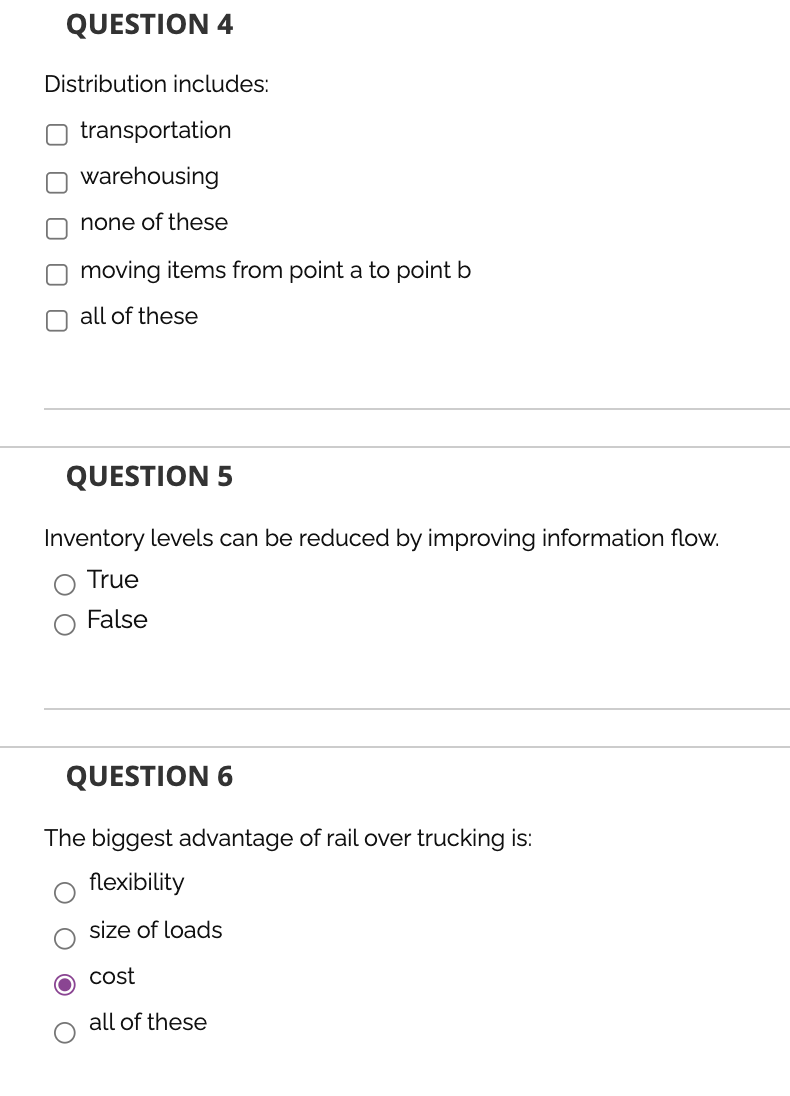790x1096 pixels.
Task: Check the transportation option in Question 4
Action: click(56, 134)
